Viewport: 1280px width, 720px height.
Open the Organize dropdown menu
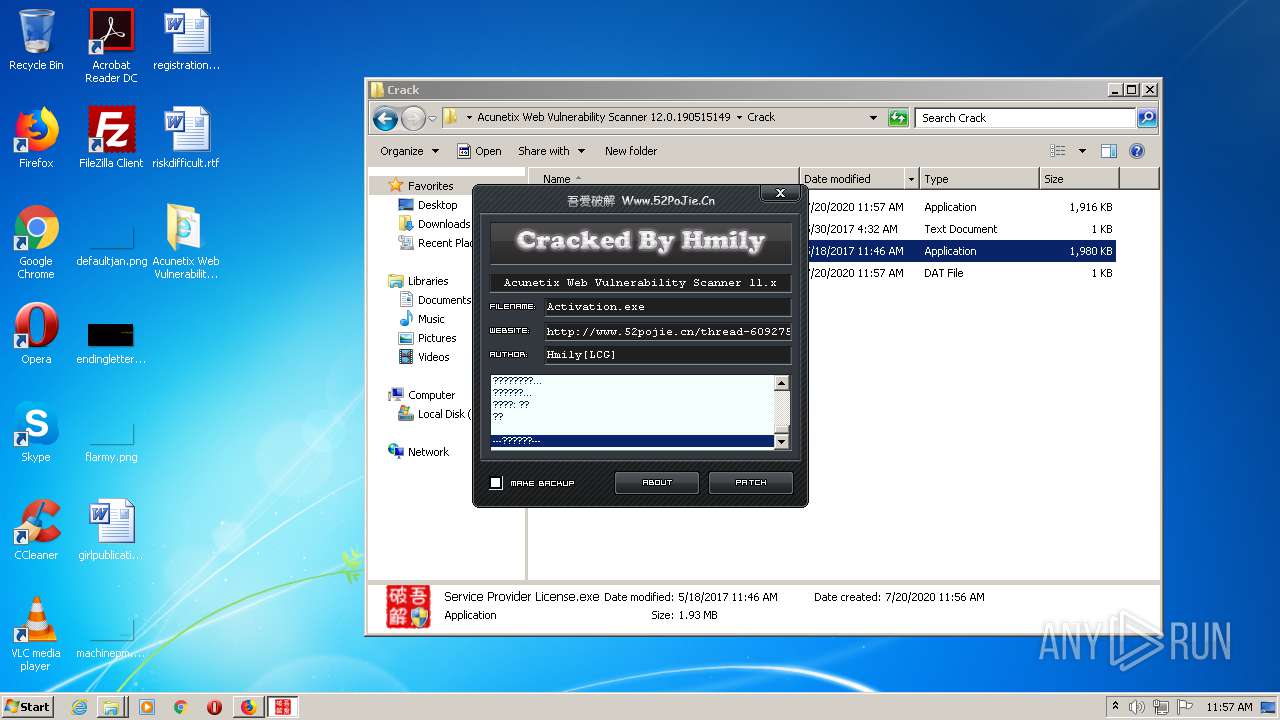coord(409,151)
